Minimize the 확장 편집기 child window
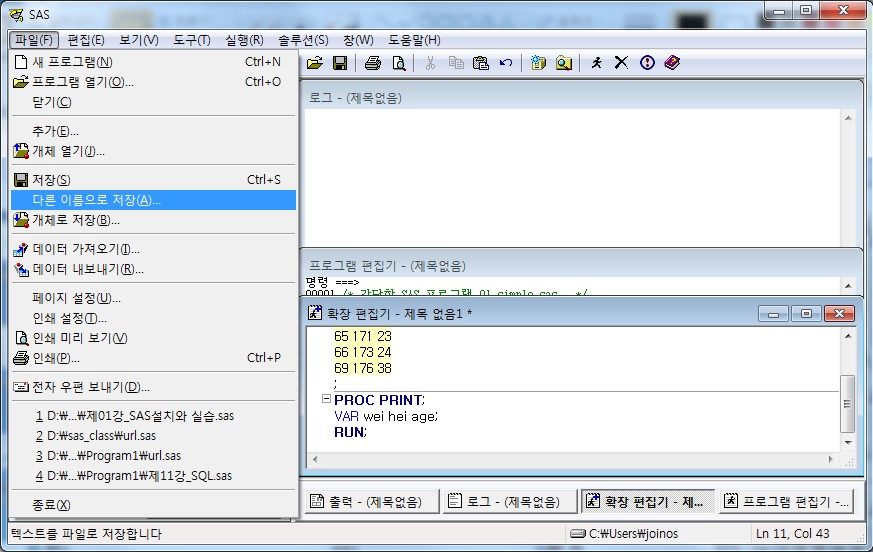Image resolution: width=873 pixels, height=552 pixels. pos(773,314)
